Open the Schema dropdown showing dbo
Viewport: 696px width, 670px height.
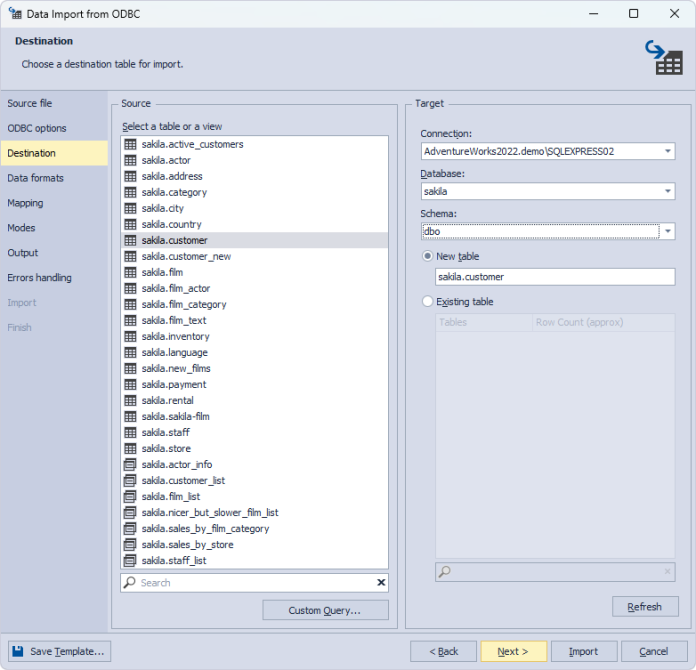[x=667, y=231]
